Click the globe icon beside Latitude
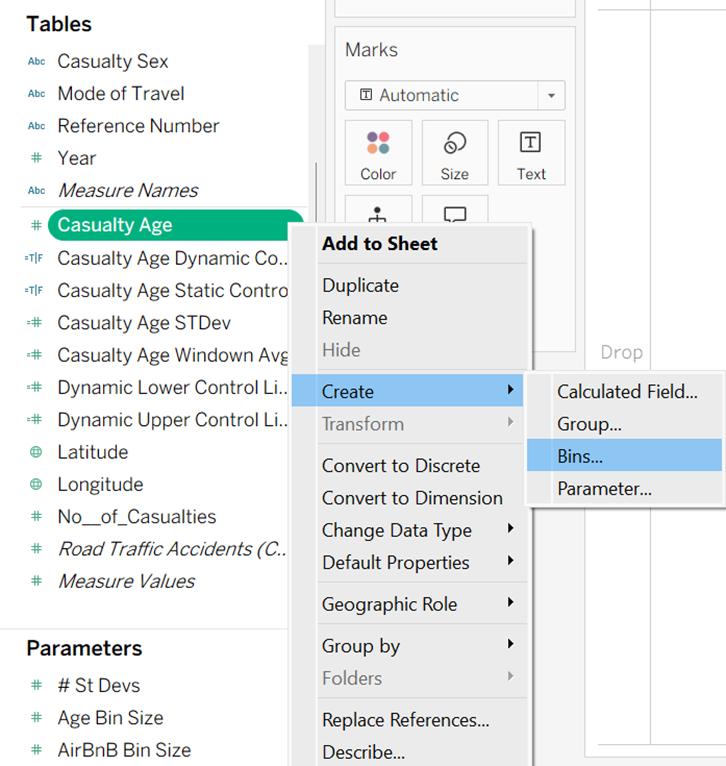 [x=37, y=452]
